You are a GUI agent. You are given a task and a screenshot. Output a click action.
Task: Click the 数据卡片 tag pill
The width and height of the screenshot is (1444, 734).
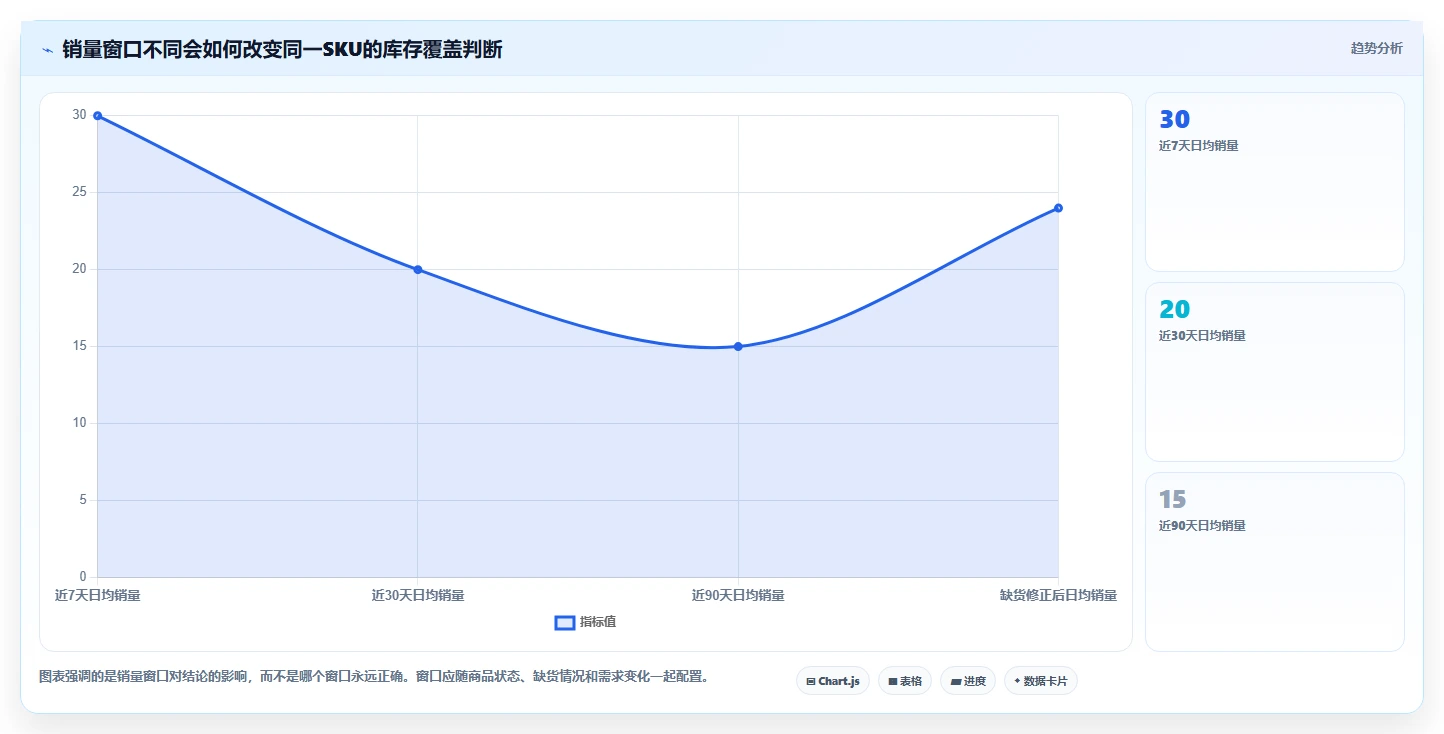[1041, 681]
